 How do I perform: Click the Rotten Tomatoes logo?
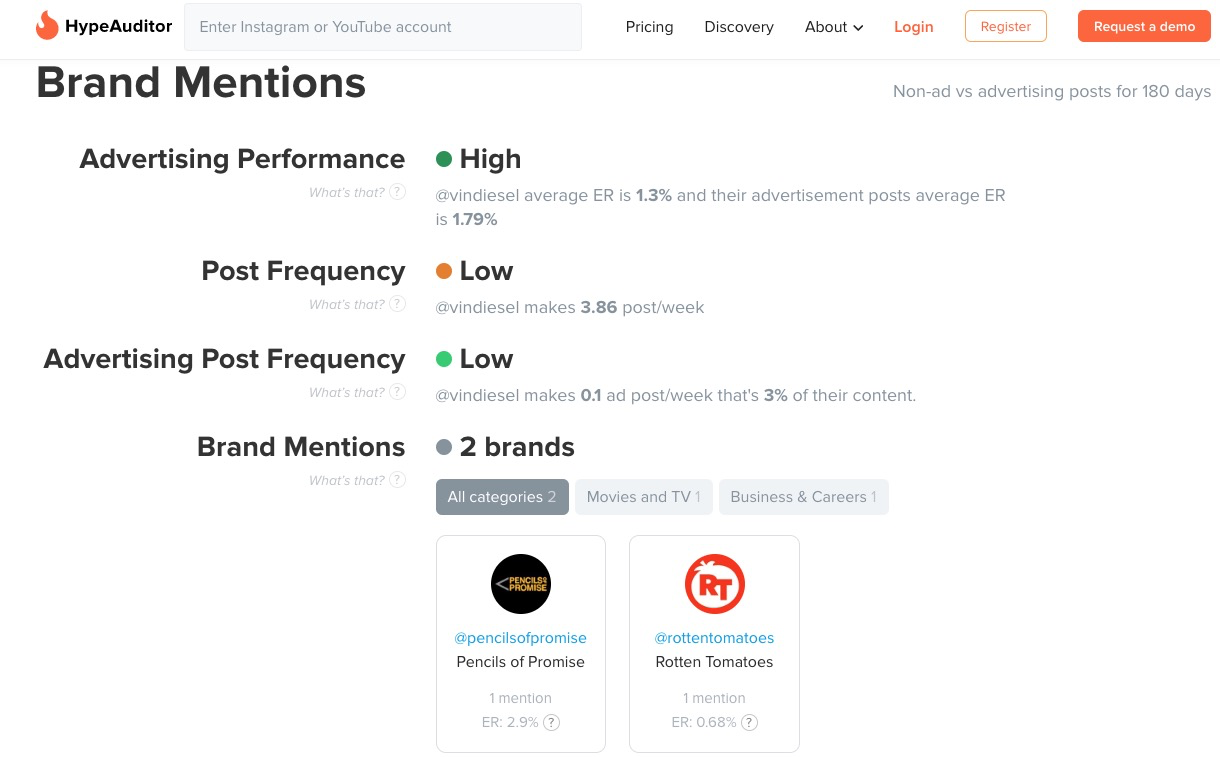(x=714, y=584)
